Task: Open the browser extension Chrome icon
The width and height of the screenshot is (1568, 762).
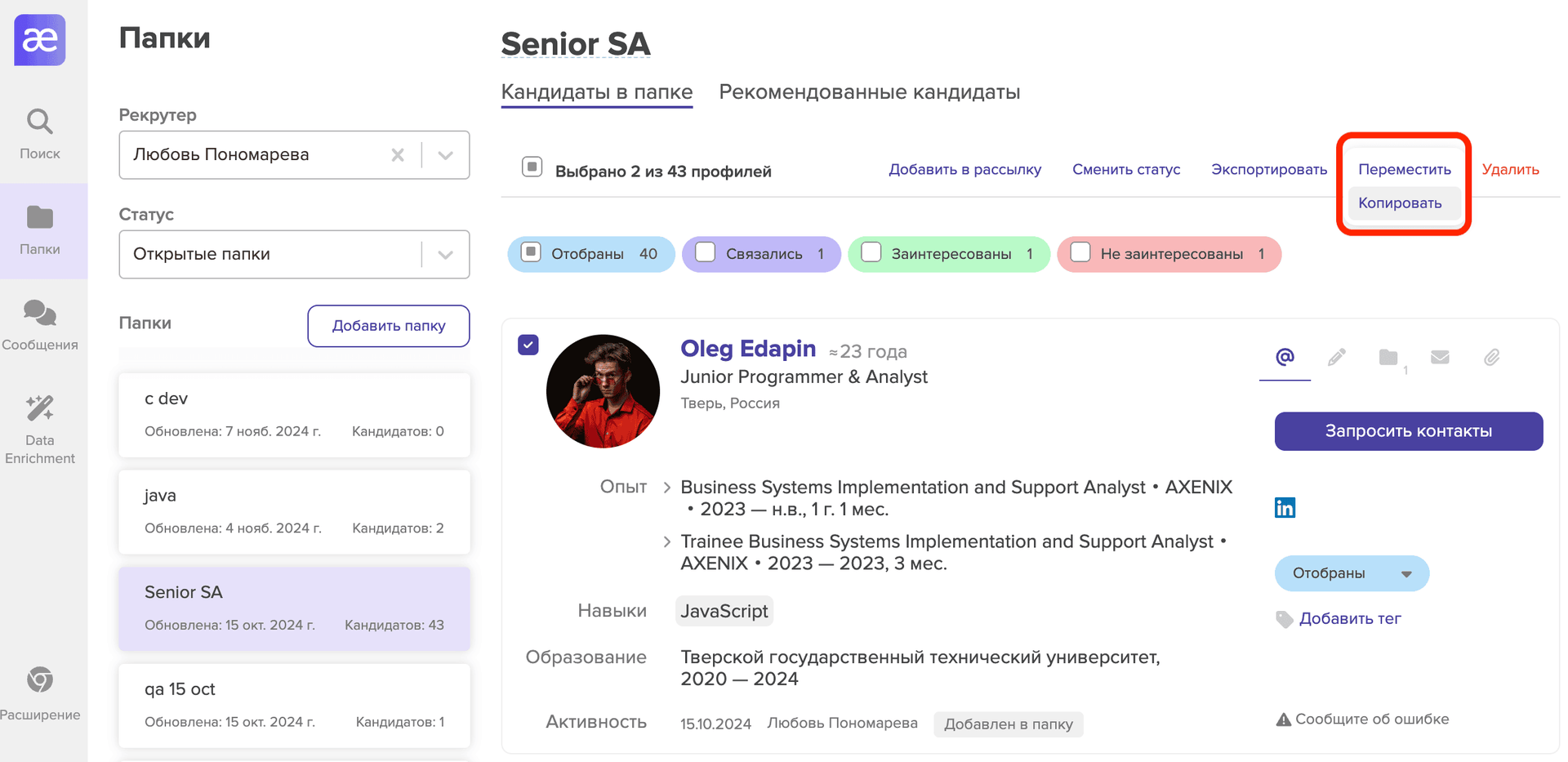Action: tap(39, 680)
